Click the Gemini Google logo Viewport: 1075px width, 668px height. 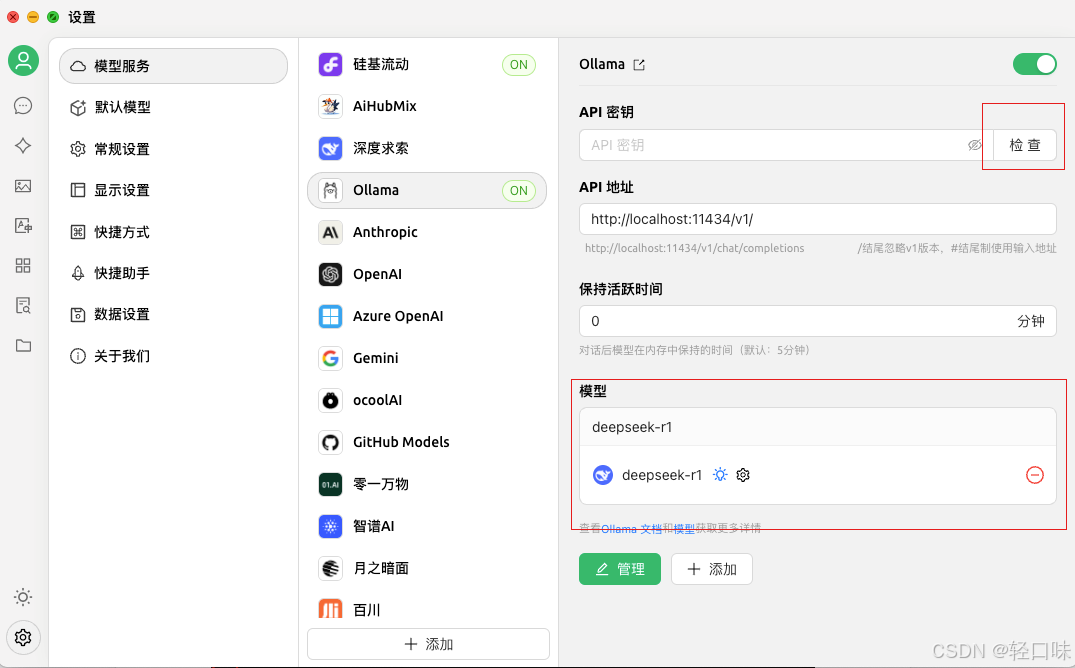[330, 358]
